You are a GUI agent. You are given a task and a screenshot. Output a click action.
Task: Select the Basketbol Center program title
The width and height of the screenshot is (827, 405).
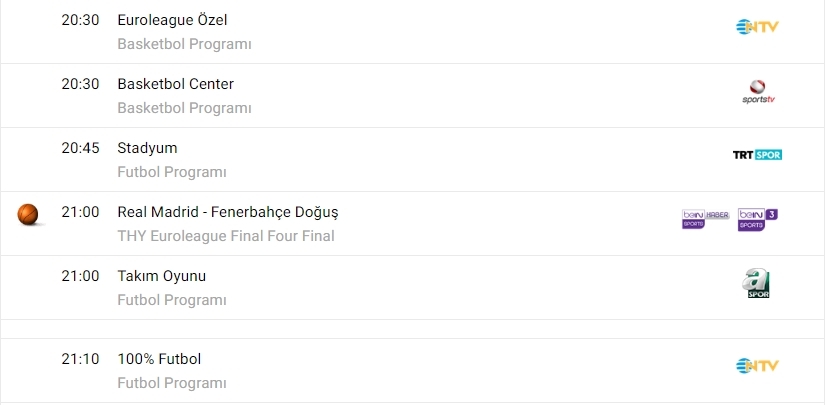click(x=175, y=84)
